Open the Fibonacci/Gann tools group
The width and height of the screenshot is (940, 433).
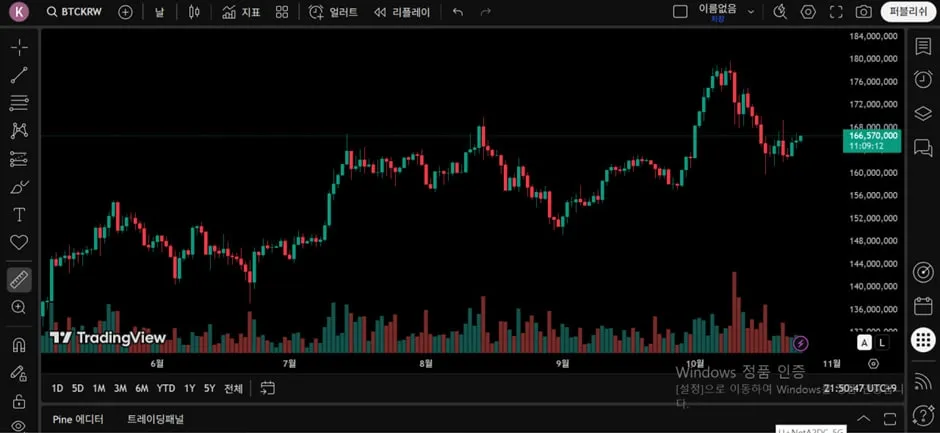(x=19, y=103)
